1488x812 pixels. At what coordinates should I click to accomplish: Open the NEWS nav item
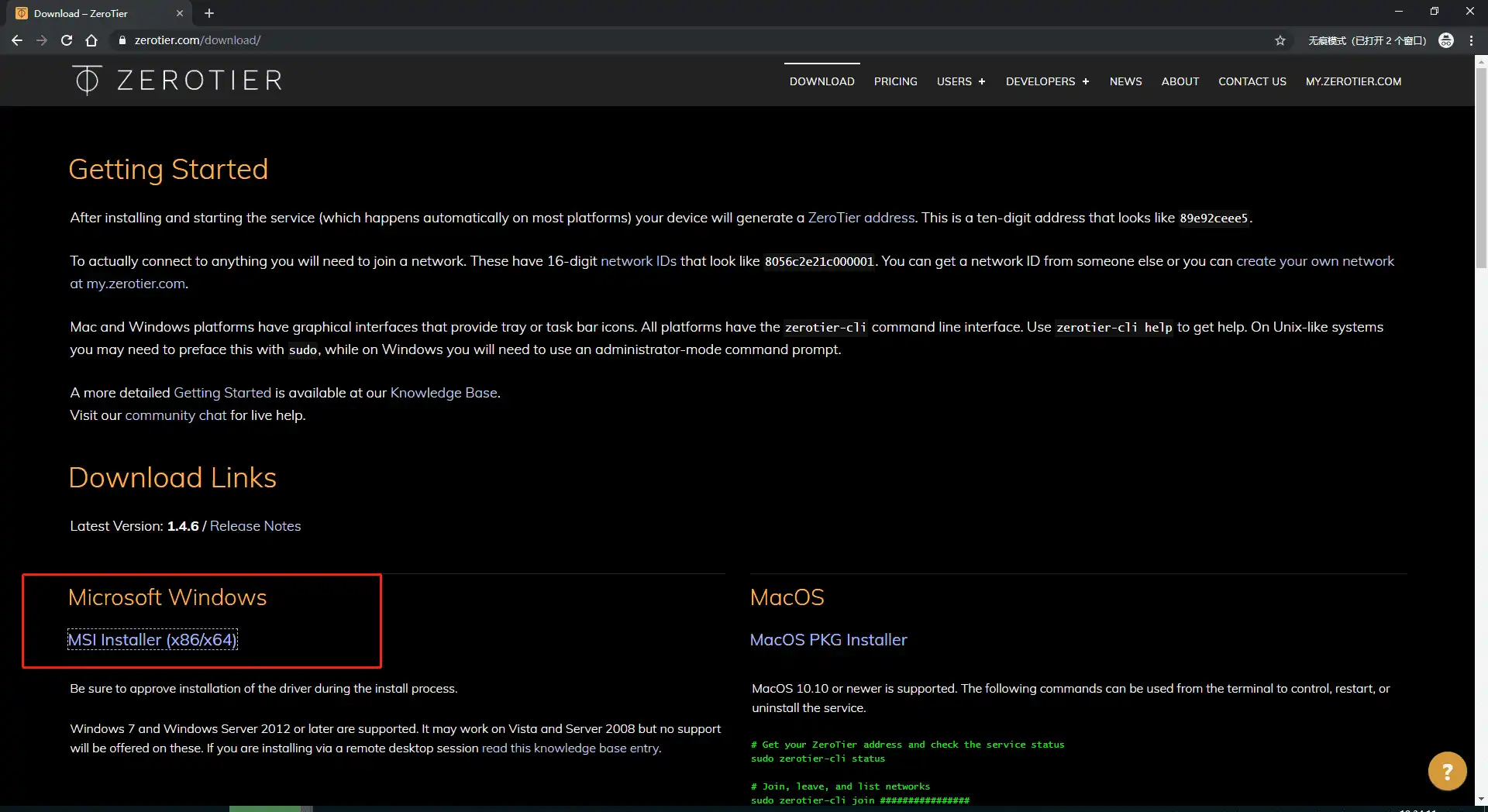point(1125,81)
